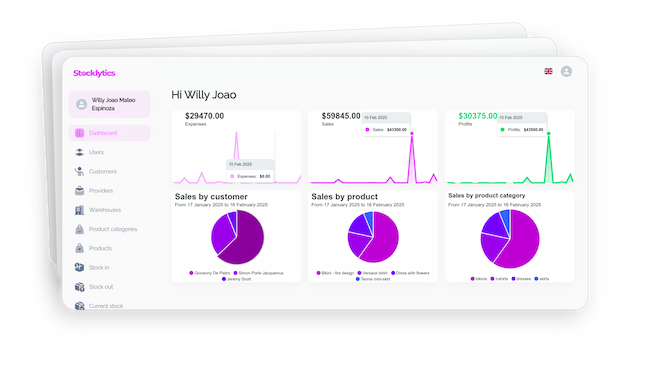Click the Providers icon
The height and width of the screenshot is (366, 650).
[x=79, y=191]
